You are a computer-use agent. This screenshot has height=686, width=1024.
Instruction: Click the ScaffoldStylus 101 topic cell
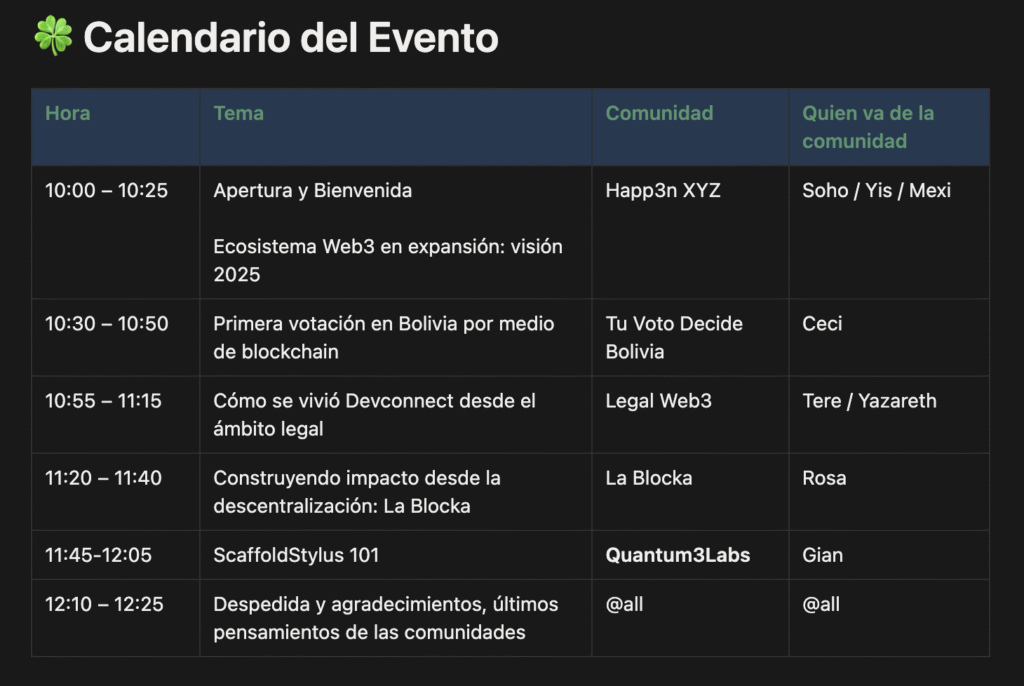pos(296,555)
